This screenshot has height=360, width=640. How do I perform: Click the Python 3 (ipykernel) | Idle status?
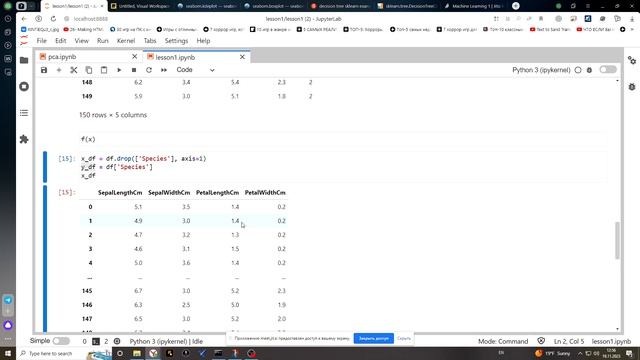(166, 341)
